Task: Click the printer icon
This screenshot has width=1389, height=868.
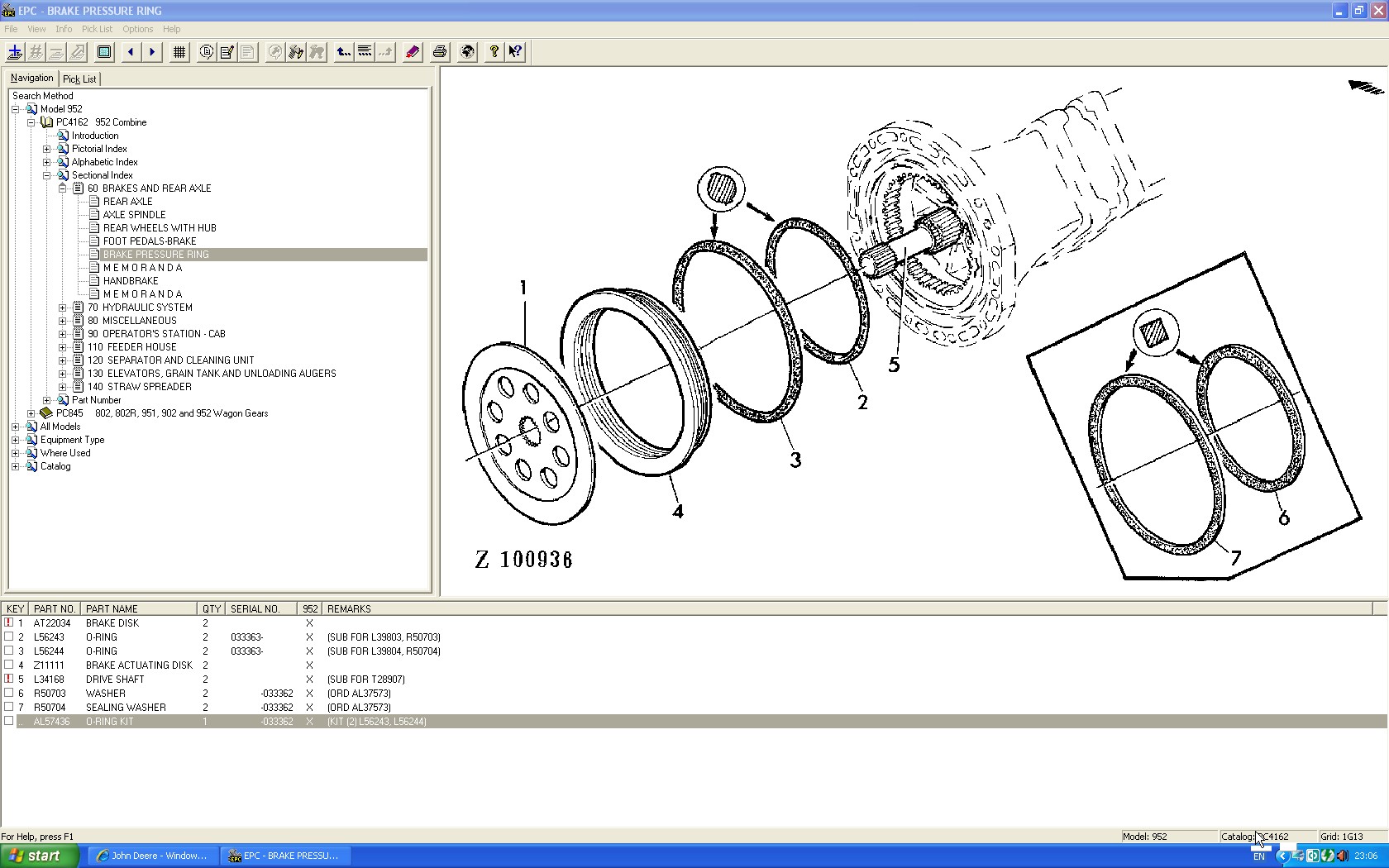Action: tap(440, 52)
